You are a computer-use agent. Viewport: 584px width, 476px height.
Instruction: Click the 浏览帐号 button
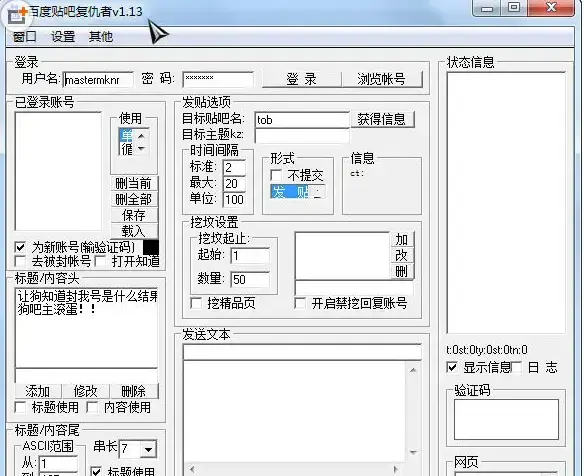coord(382,79)
